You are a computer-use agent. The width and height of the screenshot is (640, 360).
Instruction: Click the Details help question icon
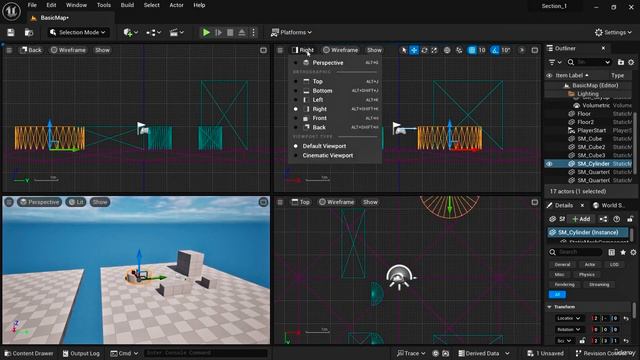[617, 219]
